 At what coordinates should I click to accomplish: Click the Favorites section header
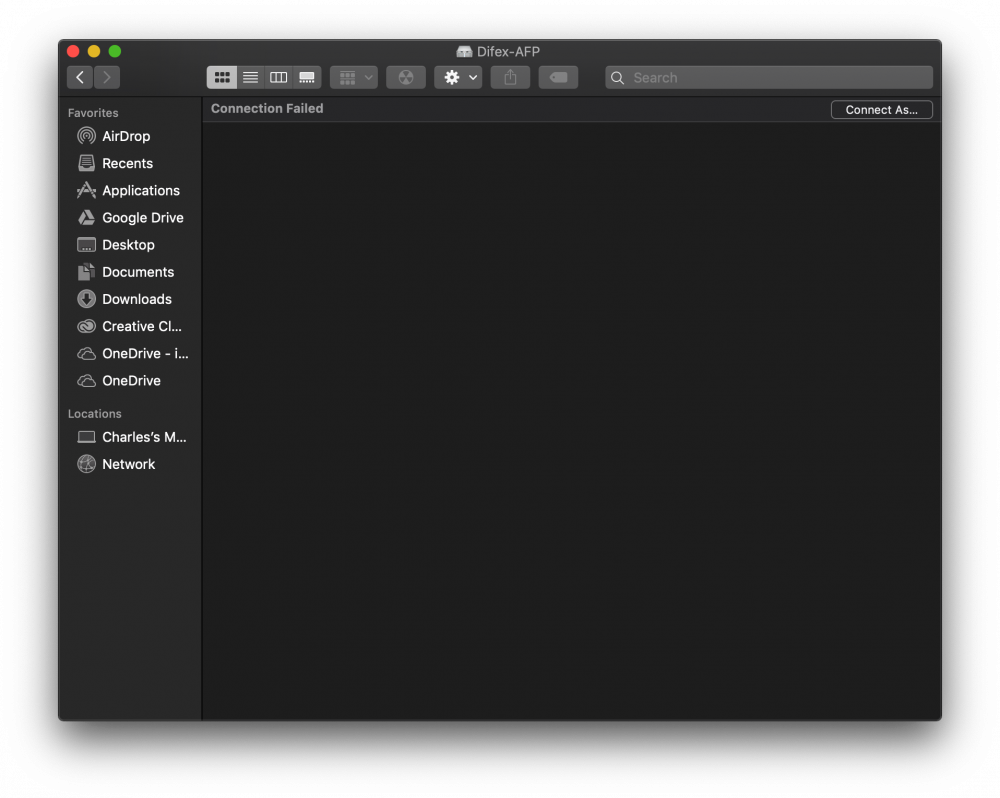(93, 113)
